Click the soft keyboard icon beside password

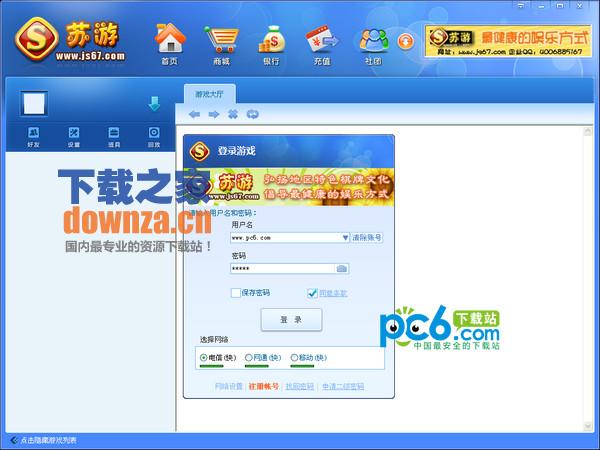[341, 268]
